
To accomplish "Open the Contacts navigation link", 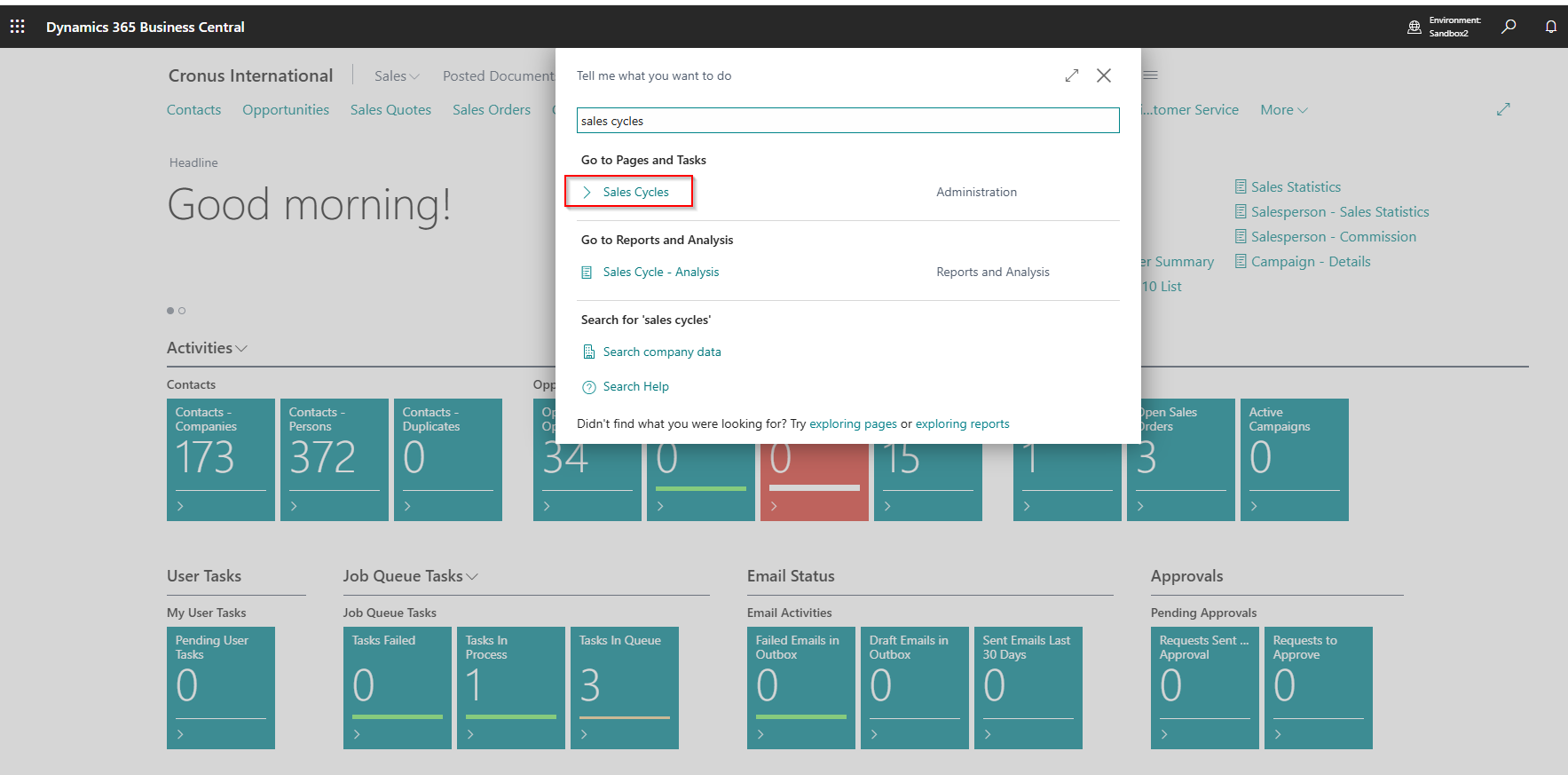I will click(193, 110).
